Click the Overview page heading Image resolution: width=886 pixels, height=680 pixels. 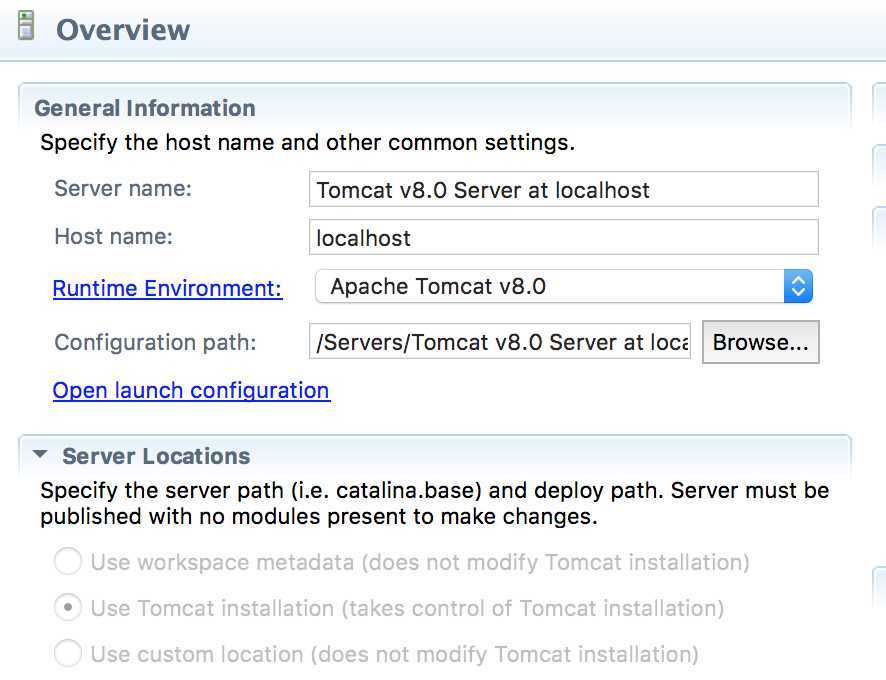point(123,29)
